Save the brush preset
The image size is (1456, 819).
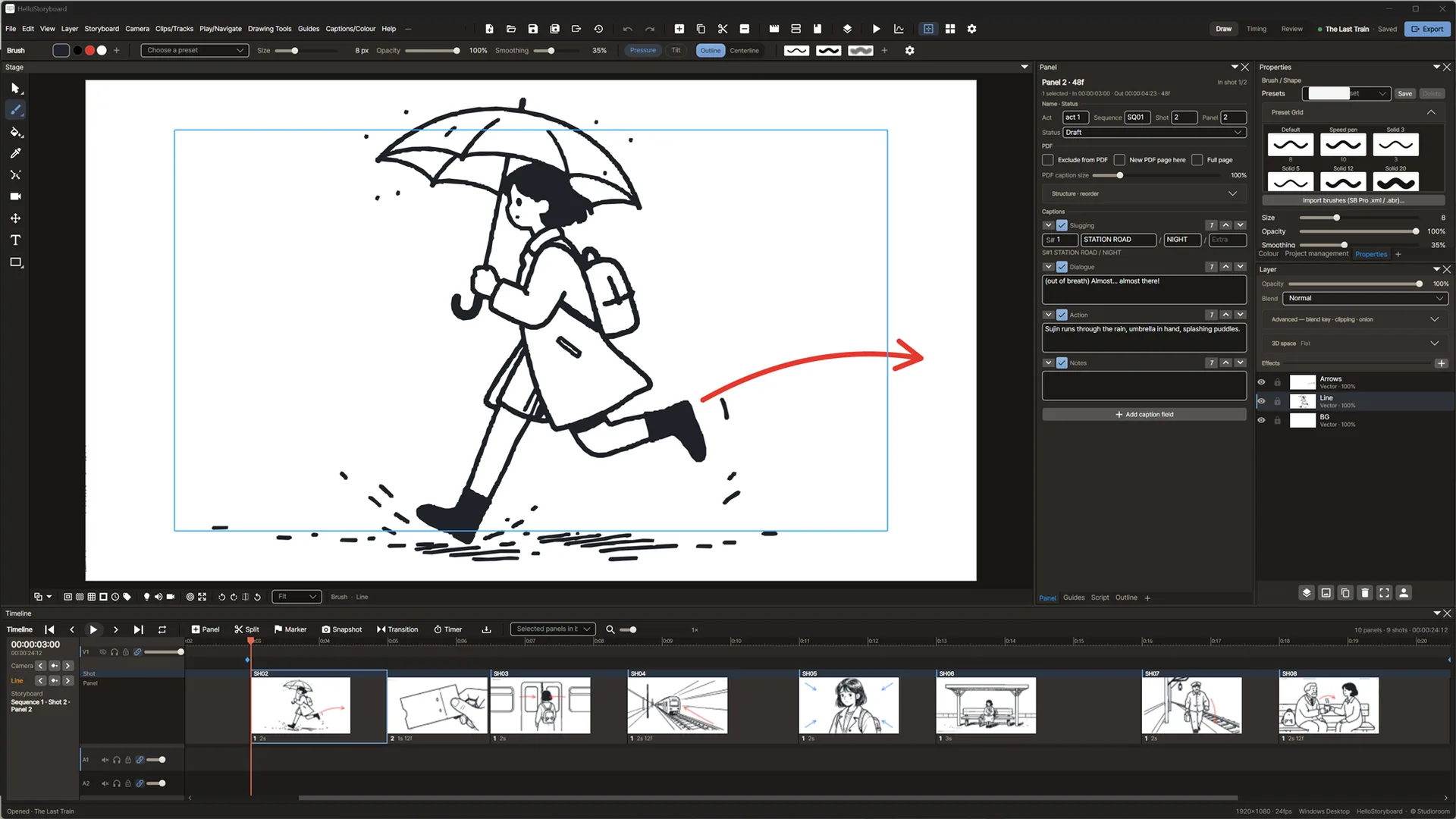pos(1404,94)
